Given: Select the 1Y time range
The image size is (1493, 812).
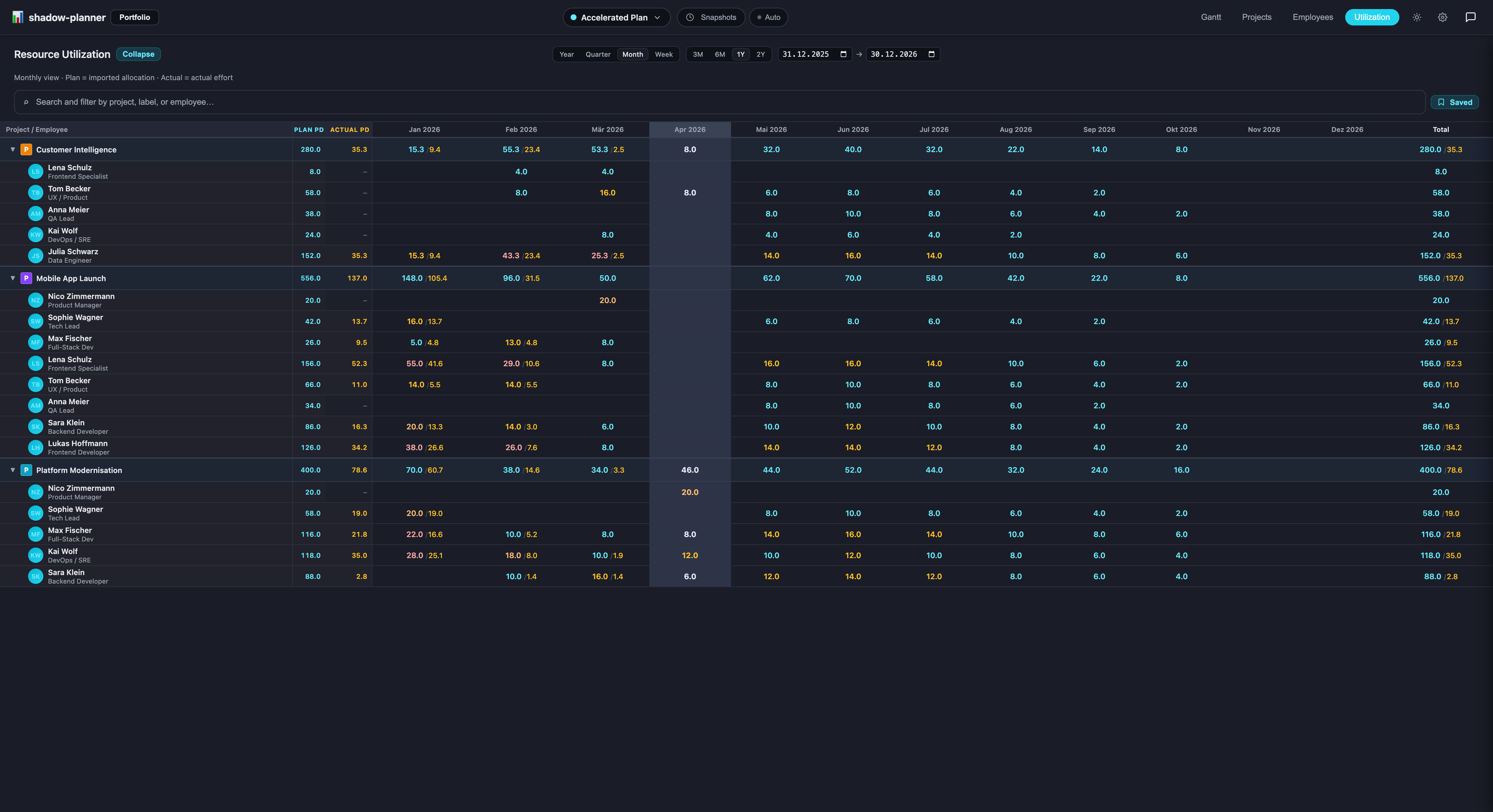Looking at the screenshot, I should click(741, 54).
